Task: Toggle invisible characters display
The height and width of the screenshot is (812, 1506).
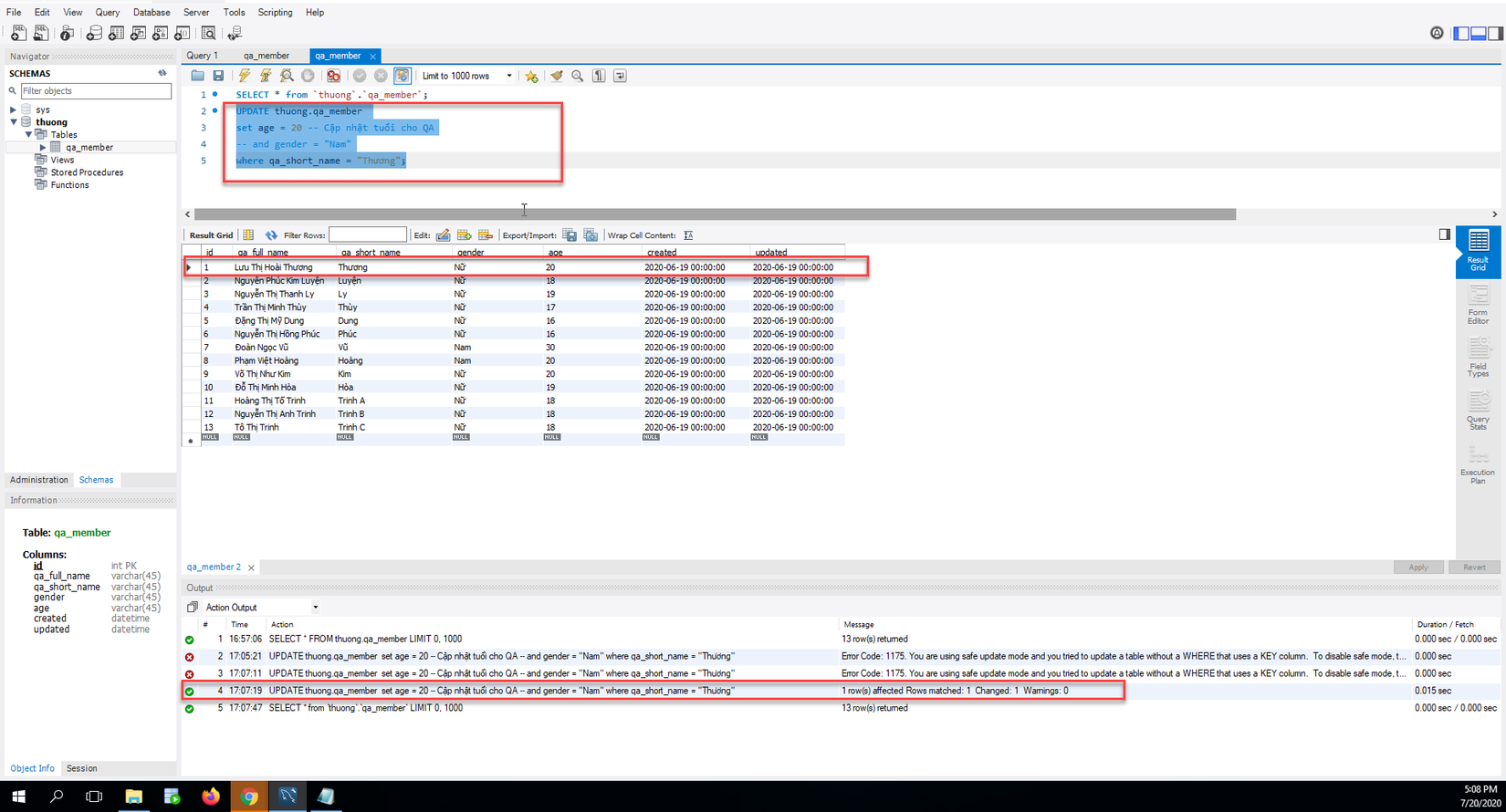Action: (x=599, y=76)
